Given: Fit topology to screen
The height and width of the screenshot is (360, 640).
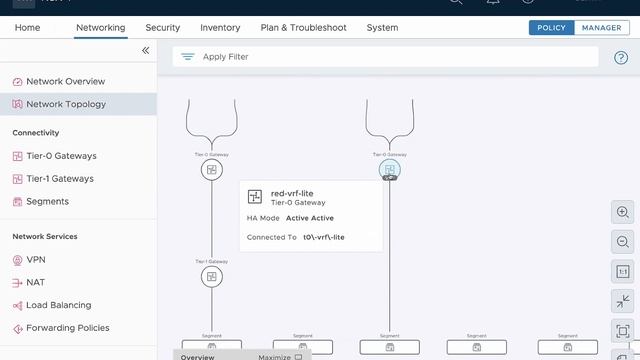Looking at the screenshot, I should (x=622, y=331).
